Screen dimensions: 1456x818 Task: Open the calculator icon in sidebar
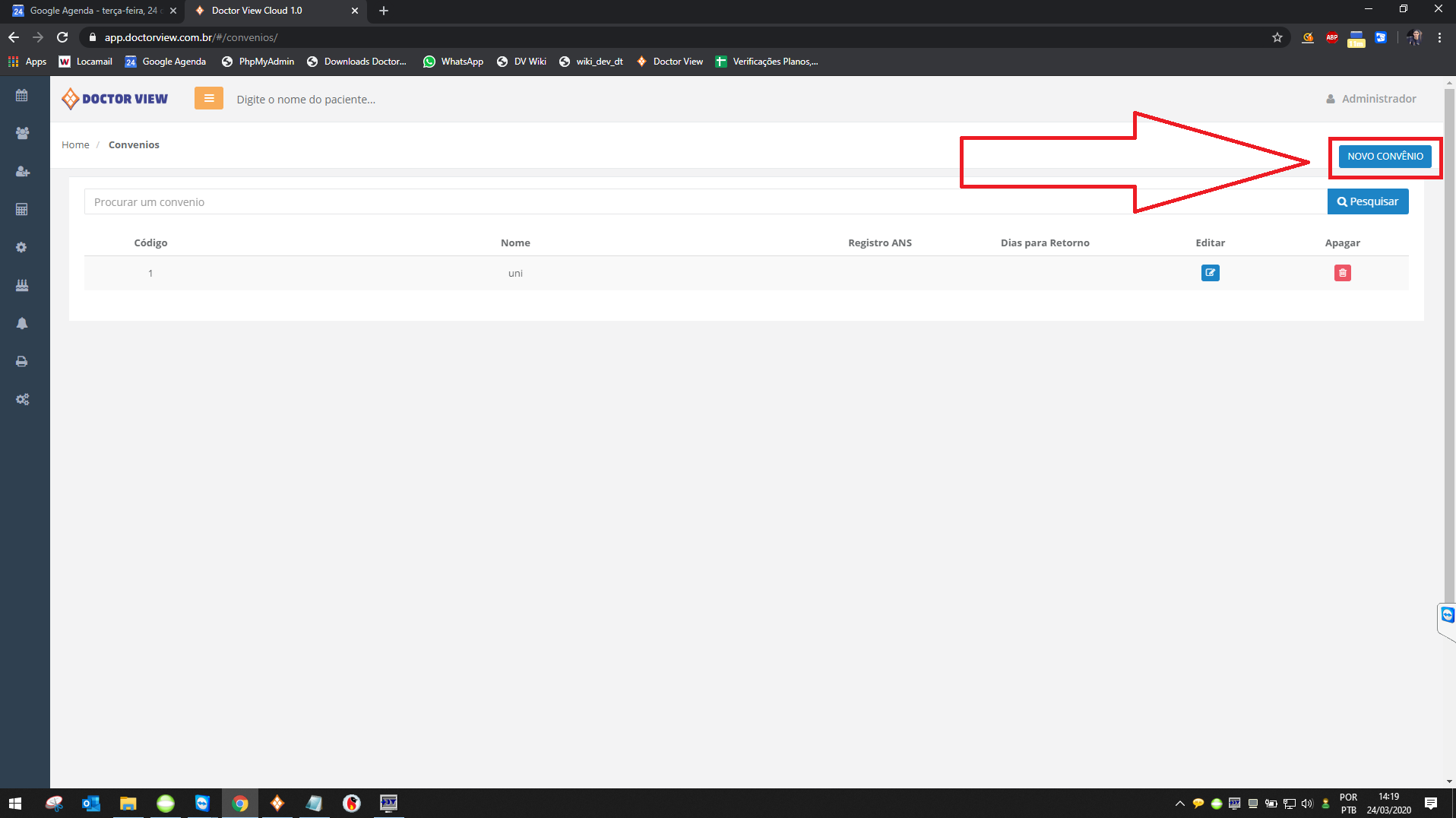(x=22, y=210)
